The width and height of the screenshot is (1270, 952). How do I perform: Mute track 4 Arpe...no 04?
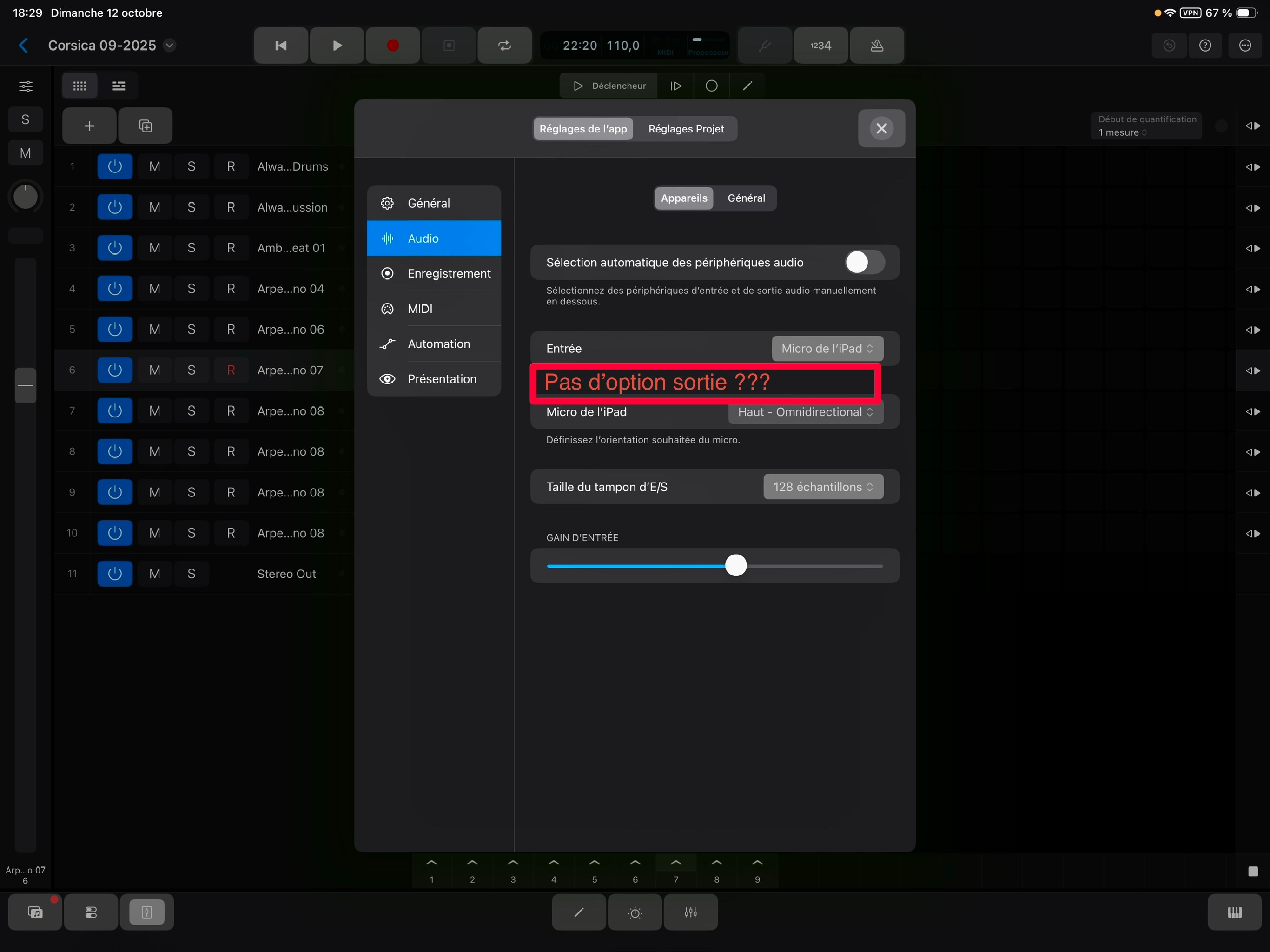(x=154, y=289)
